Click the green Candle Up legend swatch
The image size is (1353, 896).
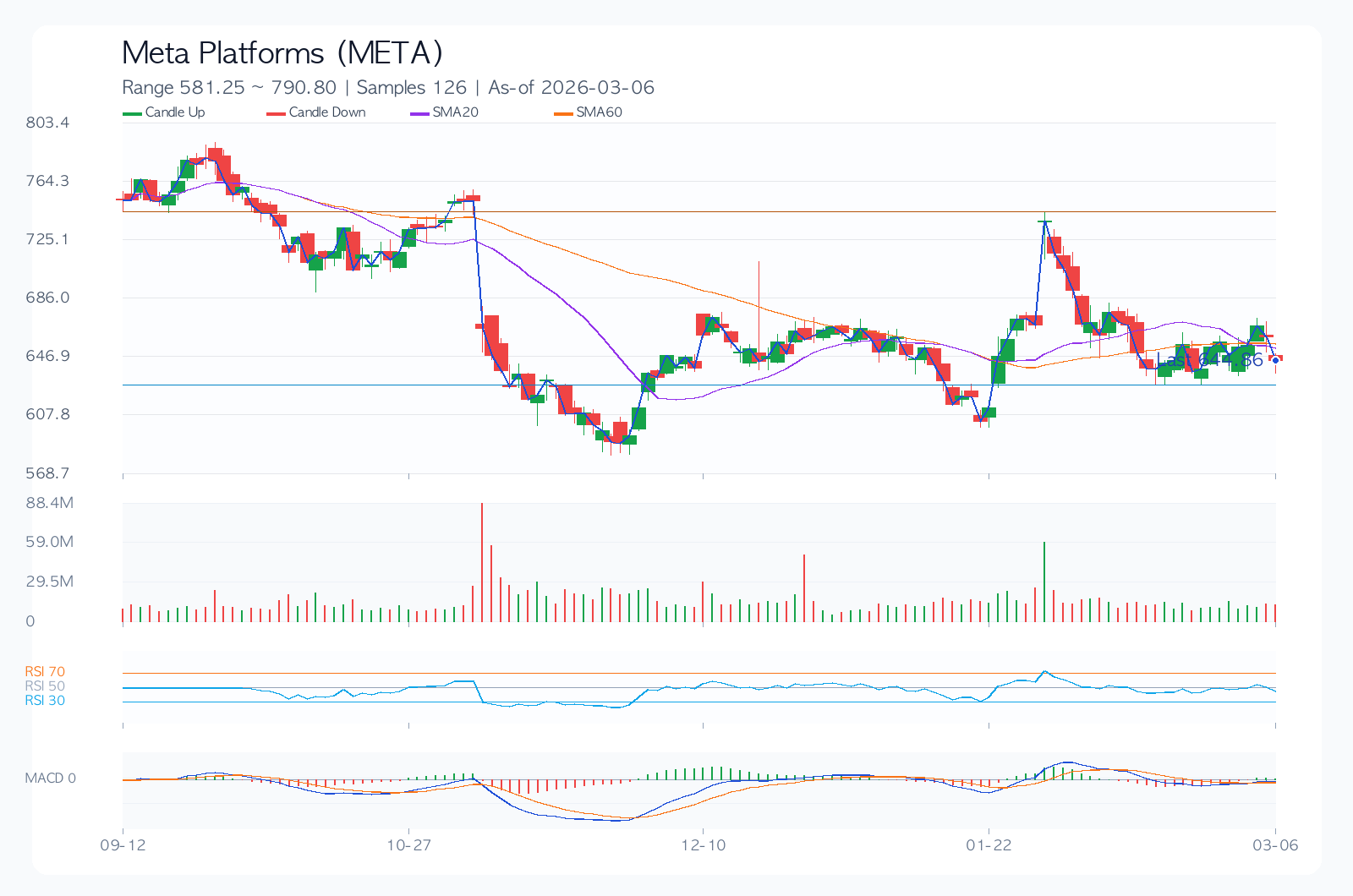(133, 113)
